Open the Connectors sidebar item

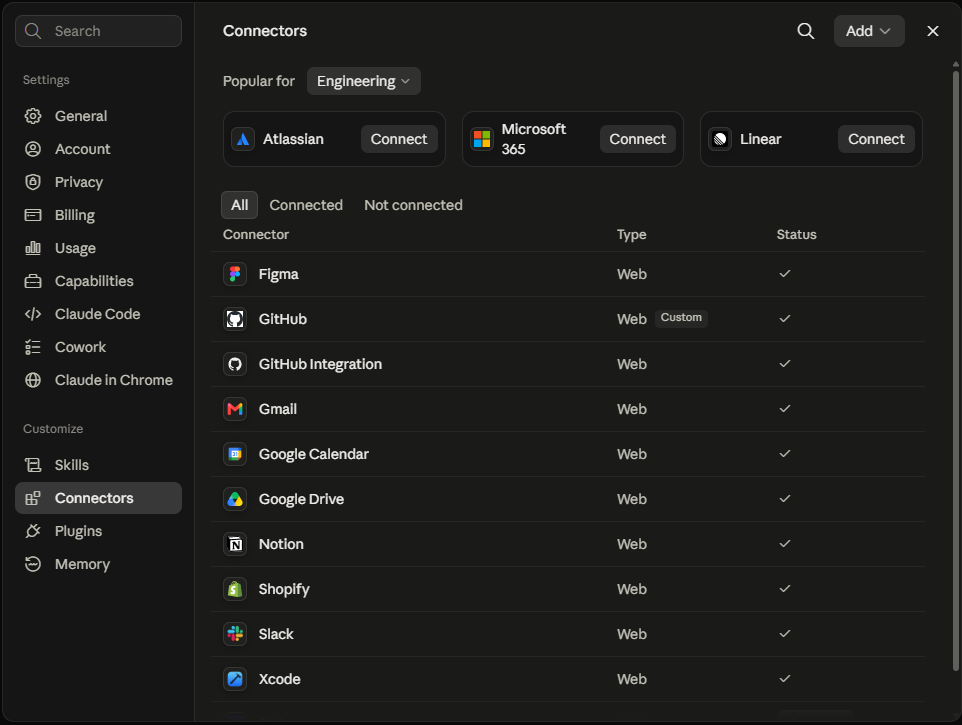[98, 498]
